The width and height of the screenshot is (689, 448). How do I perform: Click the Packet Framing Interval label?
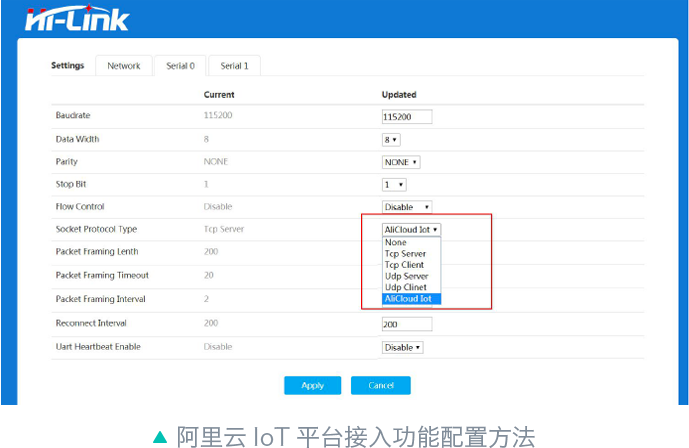pos(100,299)
